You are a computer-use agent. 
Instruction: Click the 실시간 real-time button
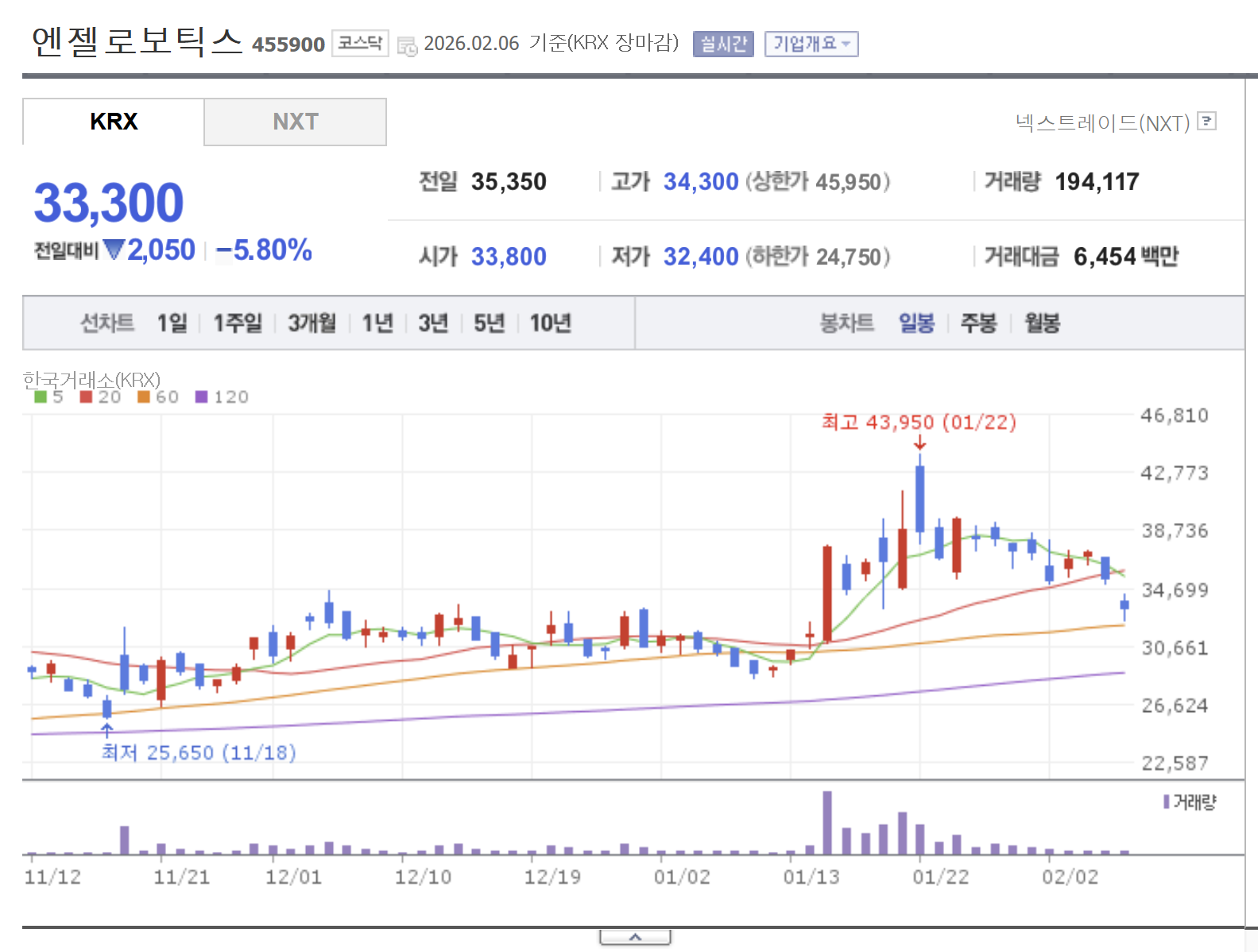[723, 44]
